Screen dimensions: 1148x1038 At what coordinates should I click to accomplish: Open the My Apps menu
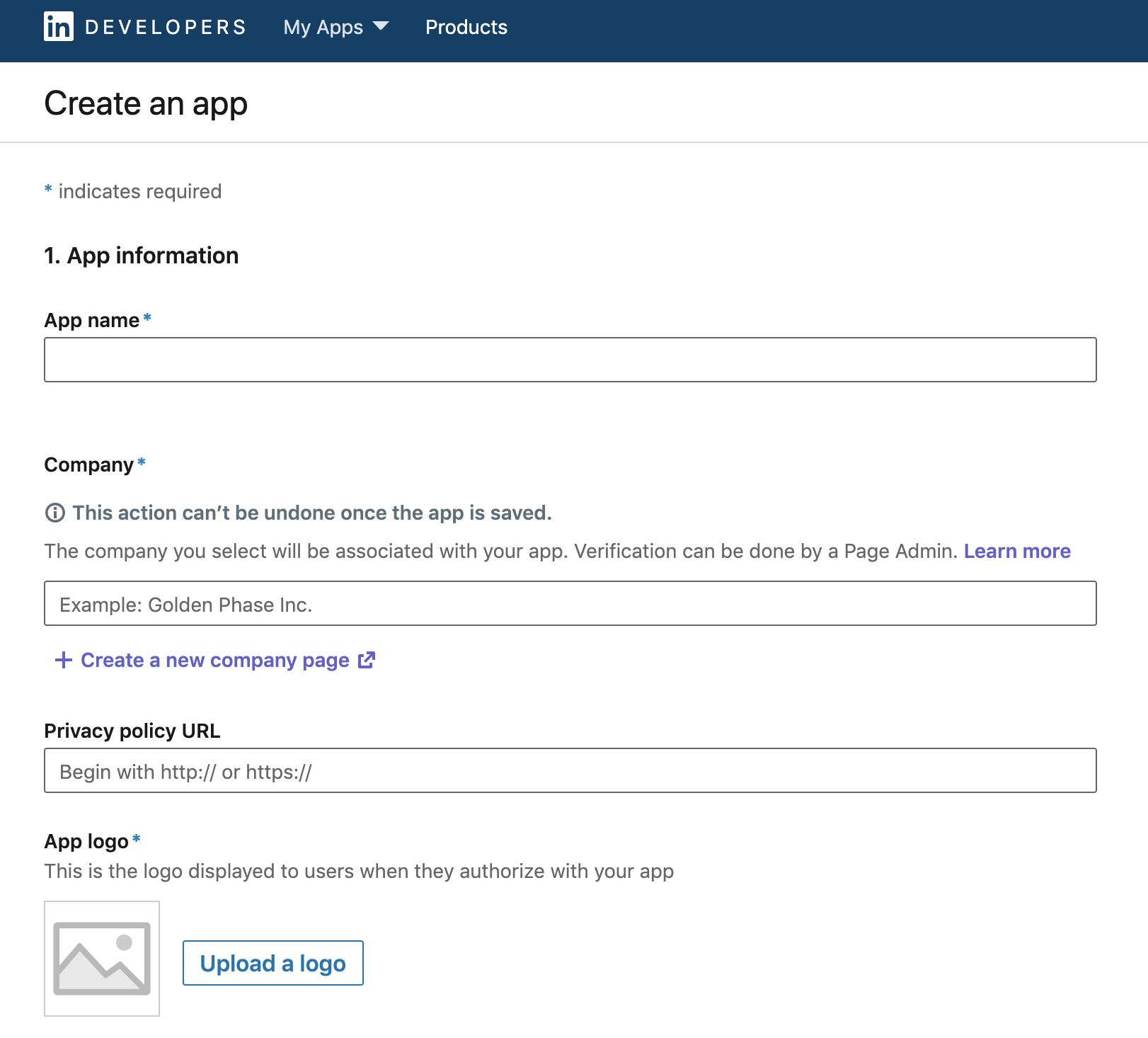322,27
